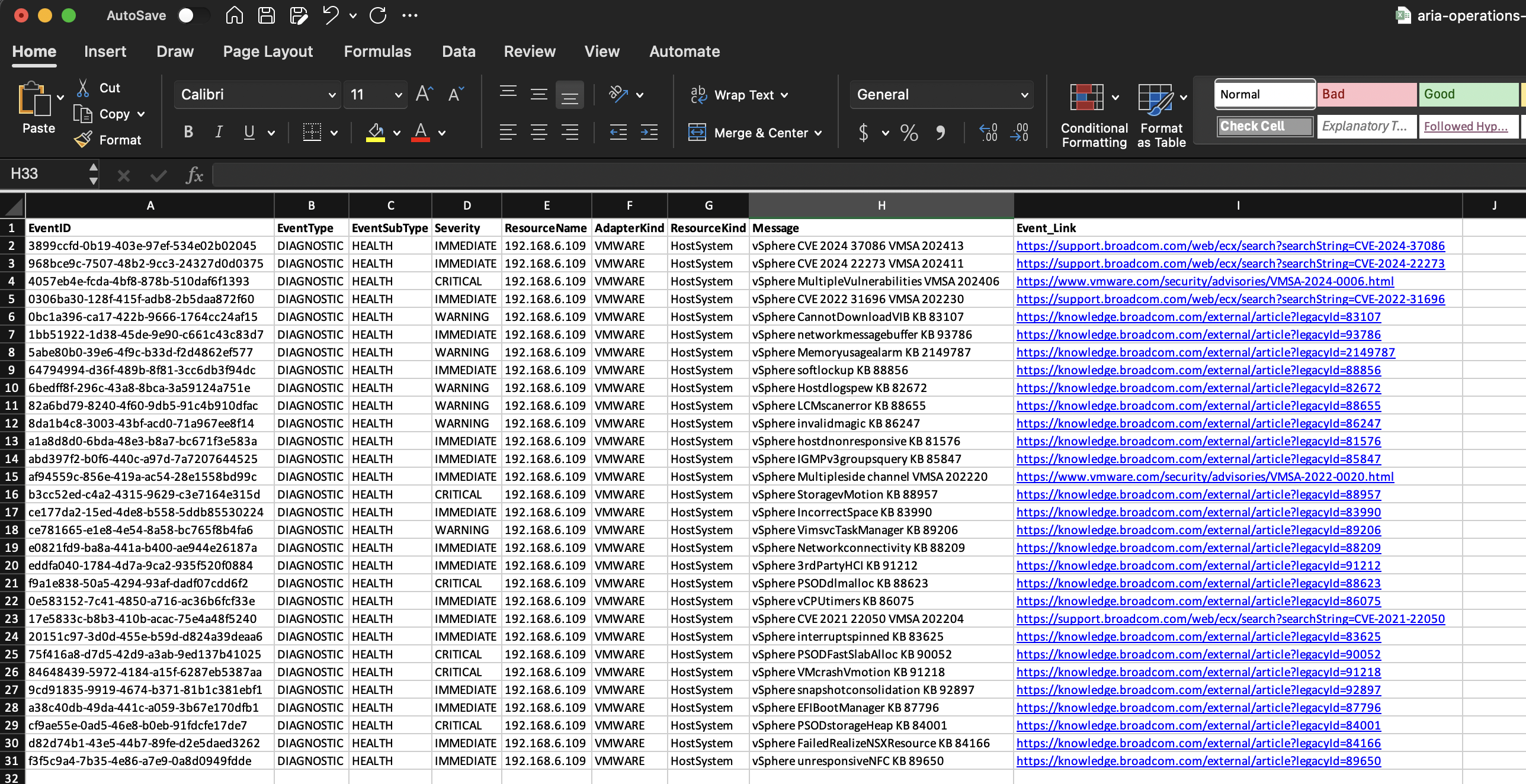The image size is (1526, 784).
Task: Apply the Bad cell style
Action: (x=1366, y=94)
